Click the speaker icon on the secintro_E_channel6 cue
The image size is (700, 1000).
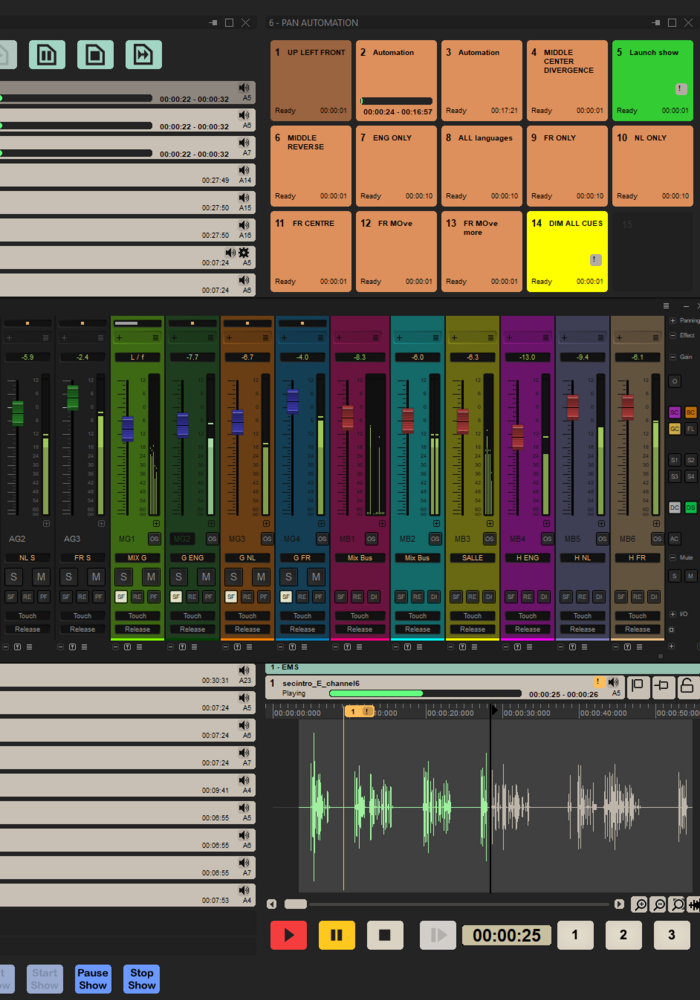(x=614, y=682)
